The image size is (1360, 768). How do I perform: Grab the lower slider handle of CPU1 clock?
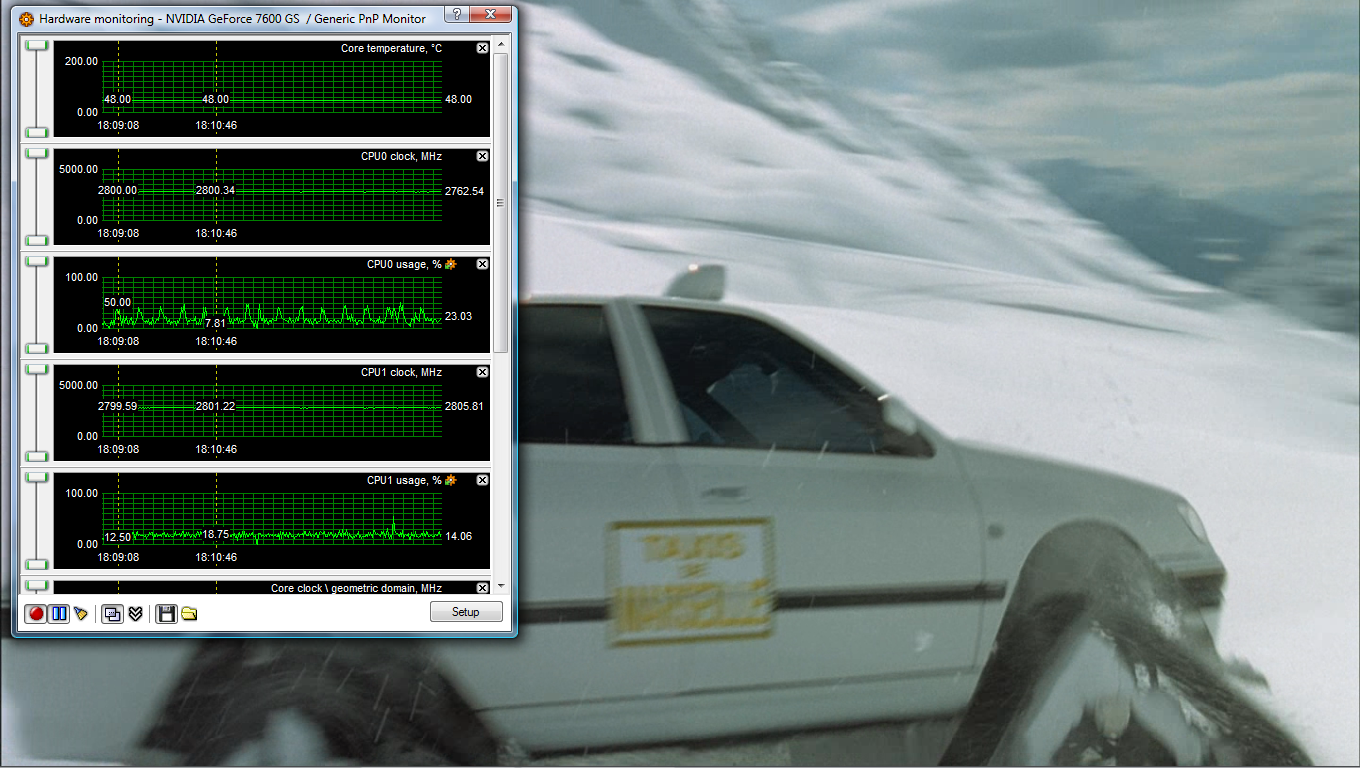(37, 456)
